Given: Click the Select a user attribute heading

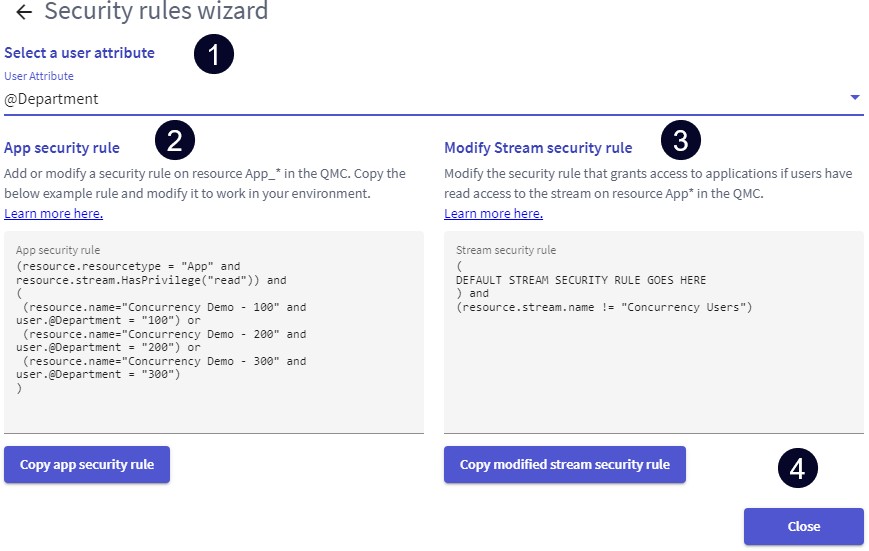Looking at the screenshot, I should (x=79, y=53).
